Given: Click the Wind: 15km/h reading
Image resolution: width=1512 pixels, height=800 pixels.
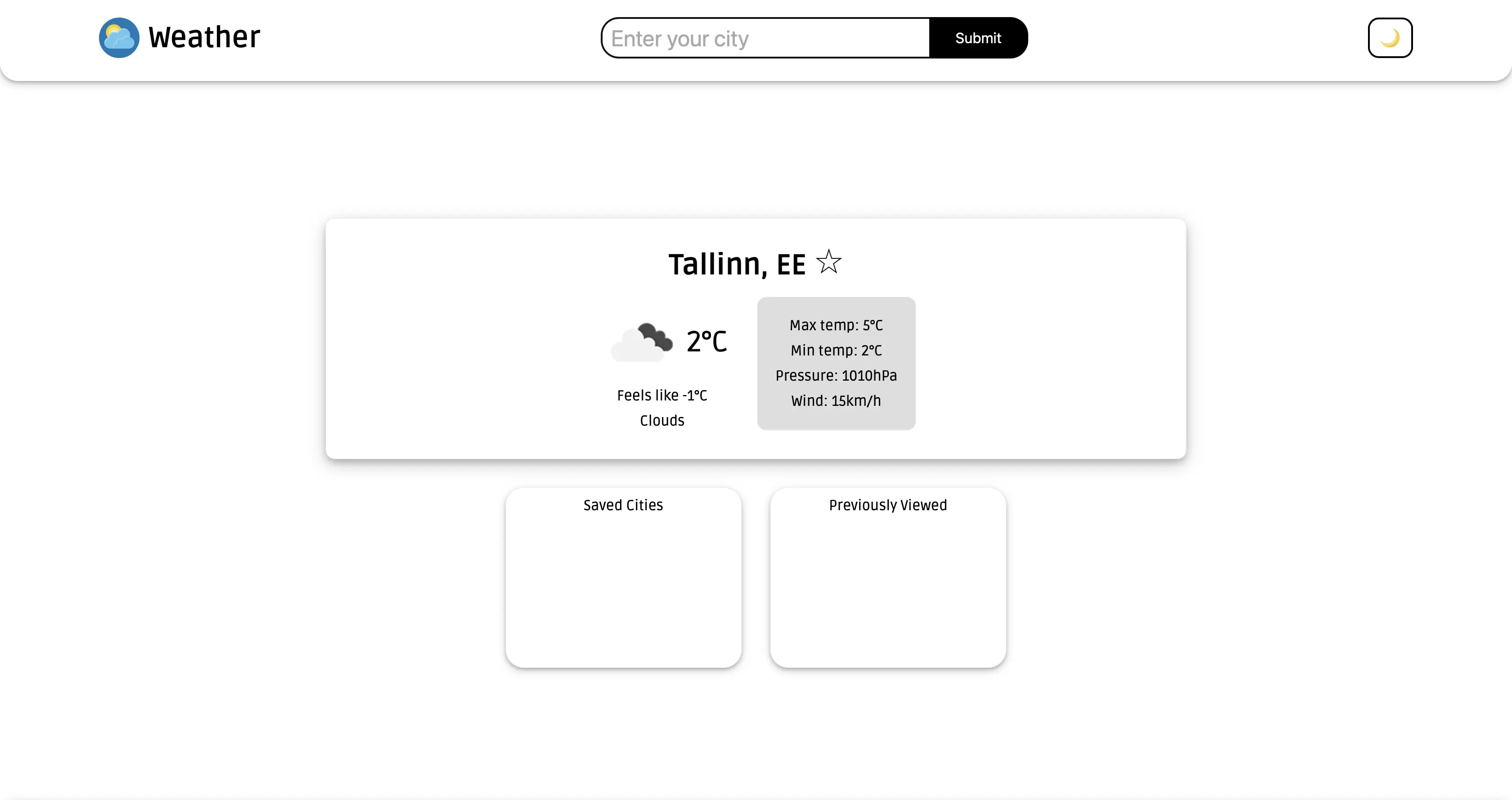Looking at the screenshot, I should pos(836,401).
